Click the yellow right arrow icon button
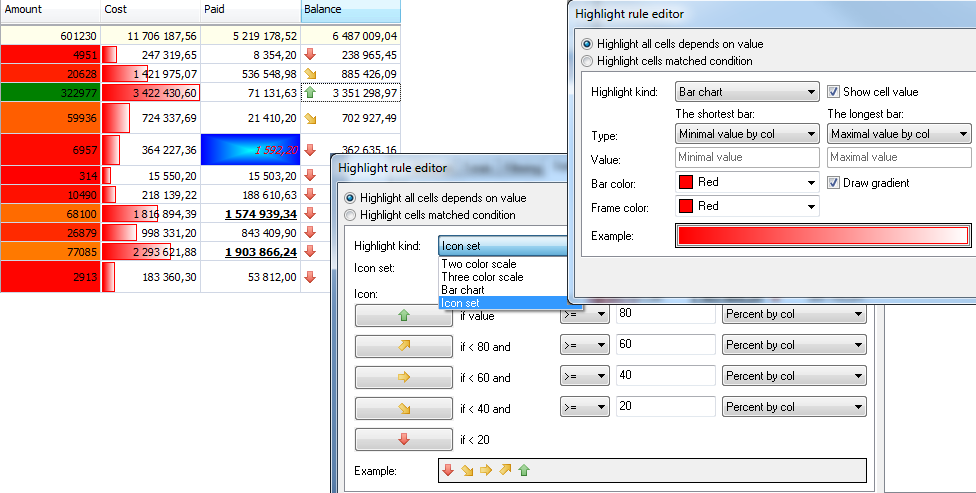Image resolution: width=976 pixels, height=493 pixels. 404,378
